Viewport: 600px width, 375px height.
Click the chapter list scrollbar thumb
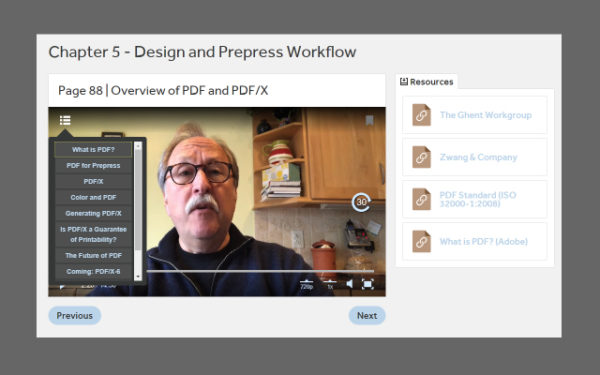click(x=138, y=201)
